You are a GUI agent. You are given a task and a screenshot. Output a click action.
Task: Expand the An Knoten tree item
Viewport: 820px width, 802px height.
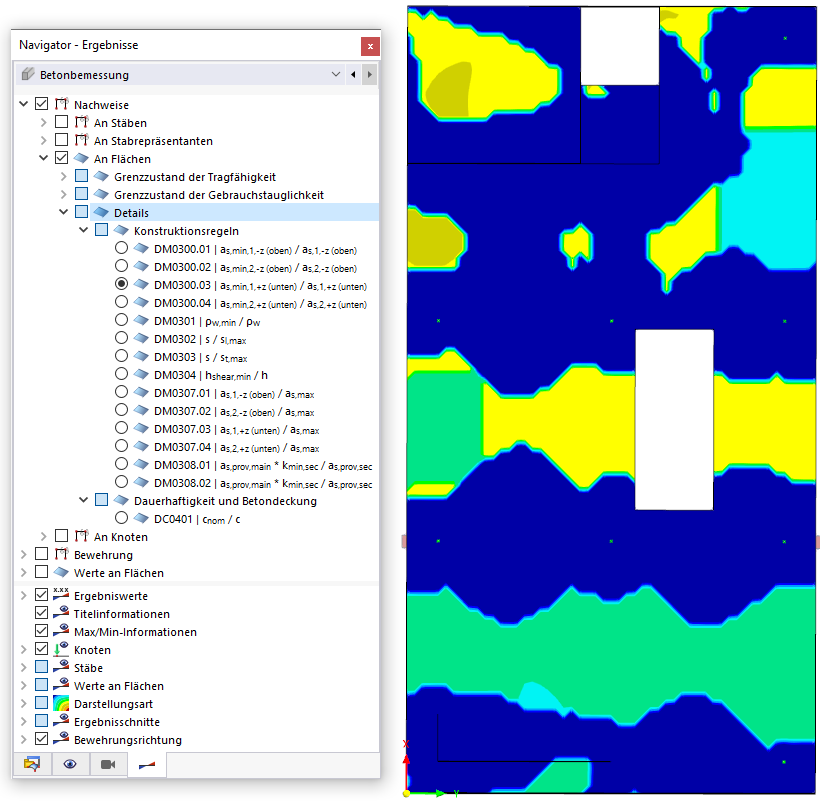(x=44, y=535)
